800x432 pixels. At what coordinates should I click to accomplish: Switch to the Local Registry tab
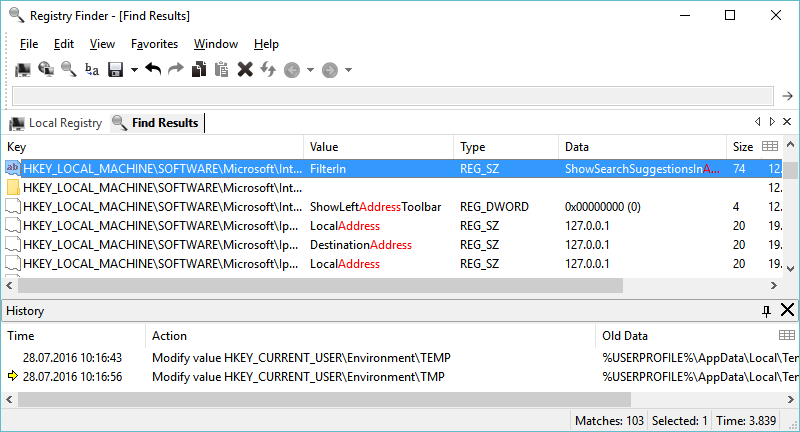[56, 123]
